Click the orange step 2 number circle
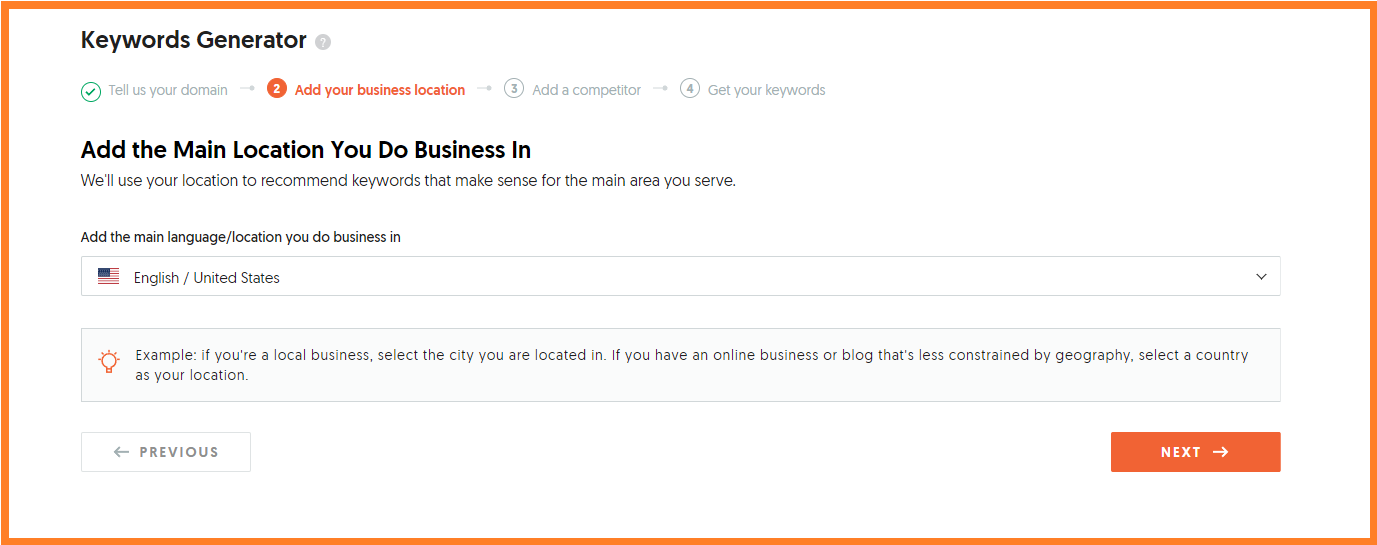 277,89
